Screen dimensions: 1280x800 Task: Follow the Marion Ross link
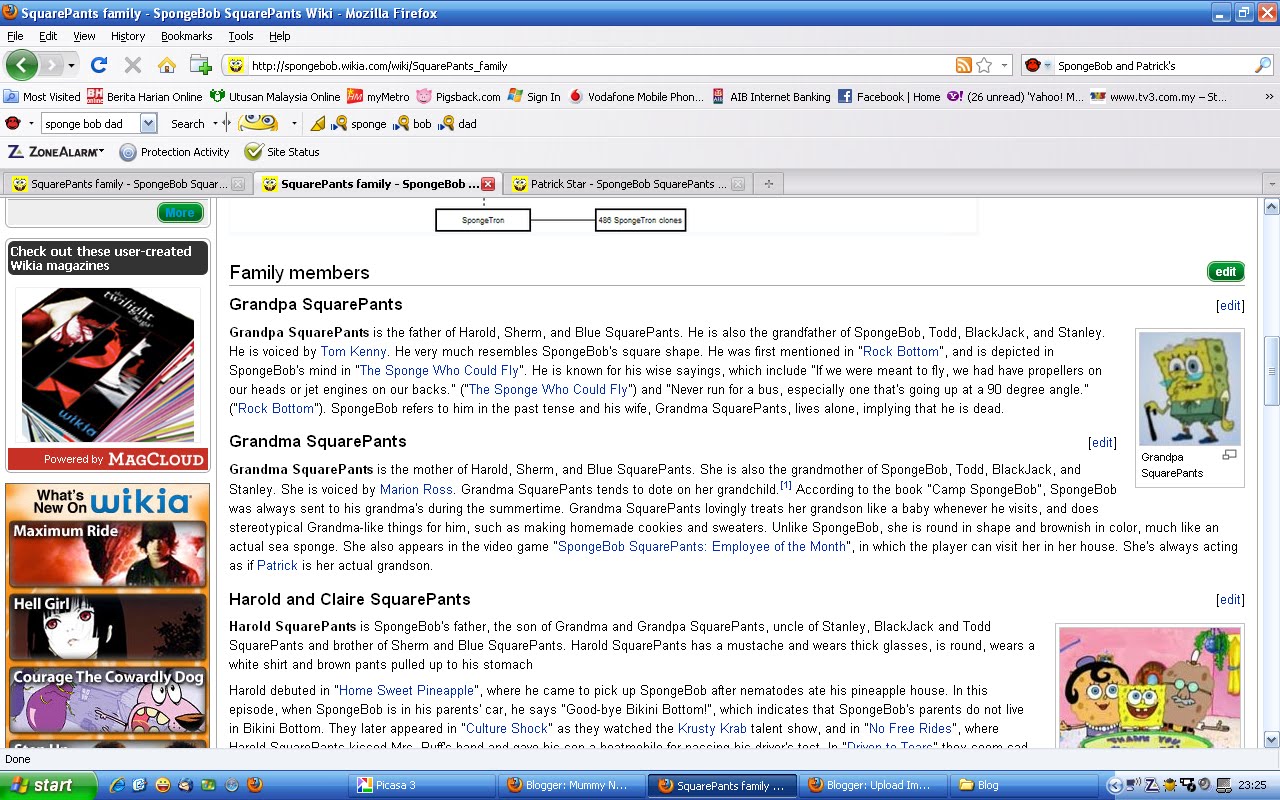(417, 490)
